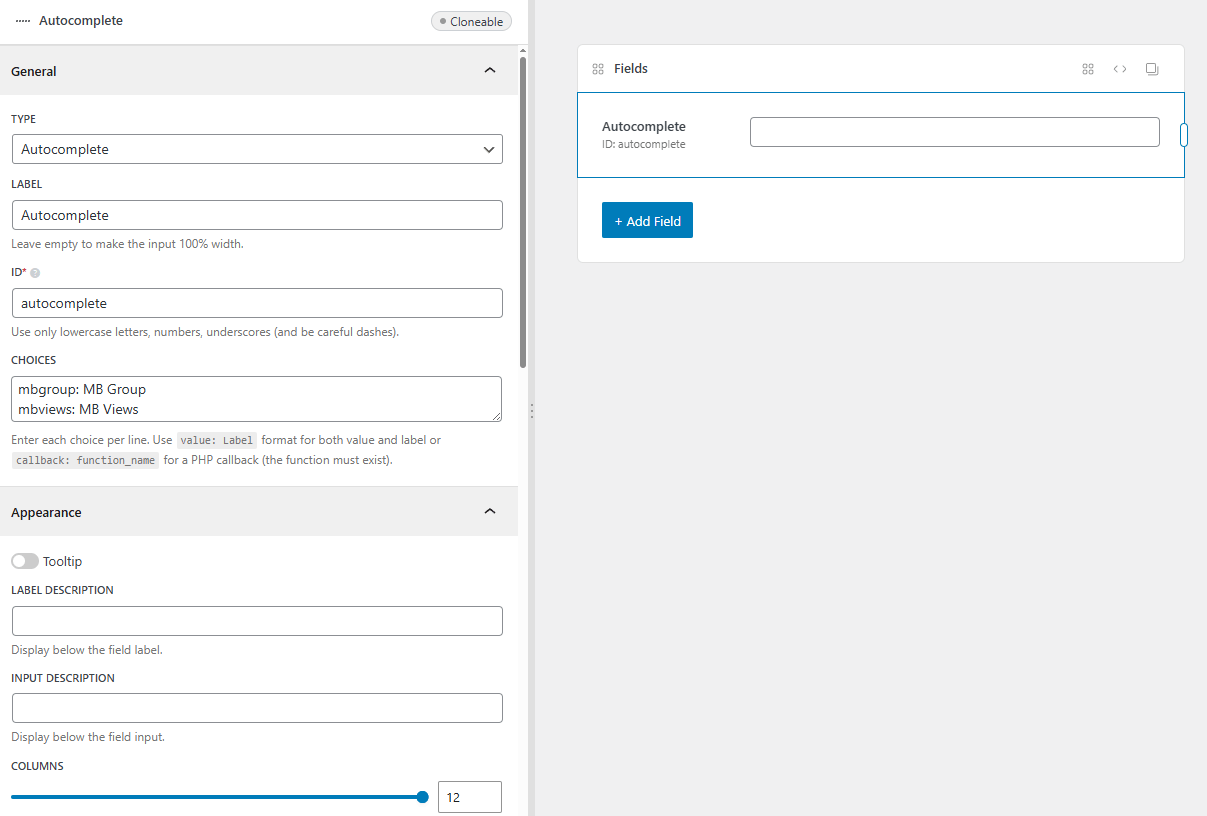
Task: Click the grid layout icon in Fields header
Action: pyautogui.click(x=1087, y=69)
